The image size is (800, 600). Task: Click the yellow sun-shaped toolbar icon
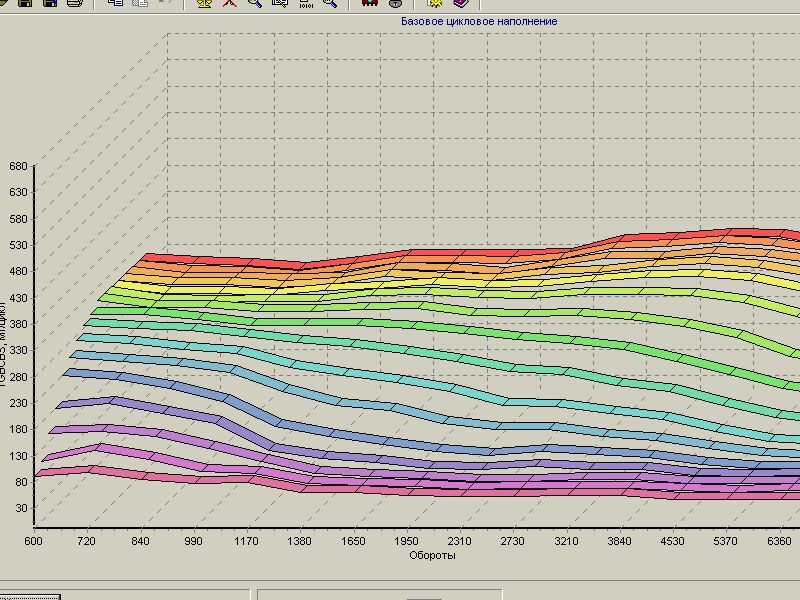(435, 3)
